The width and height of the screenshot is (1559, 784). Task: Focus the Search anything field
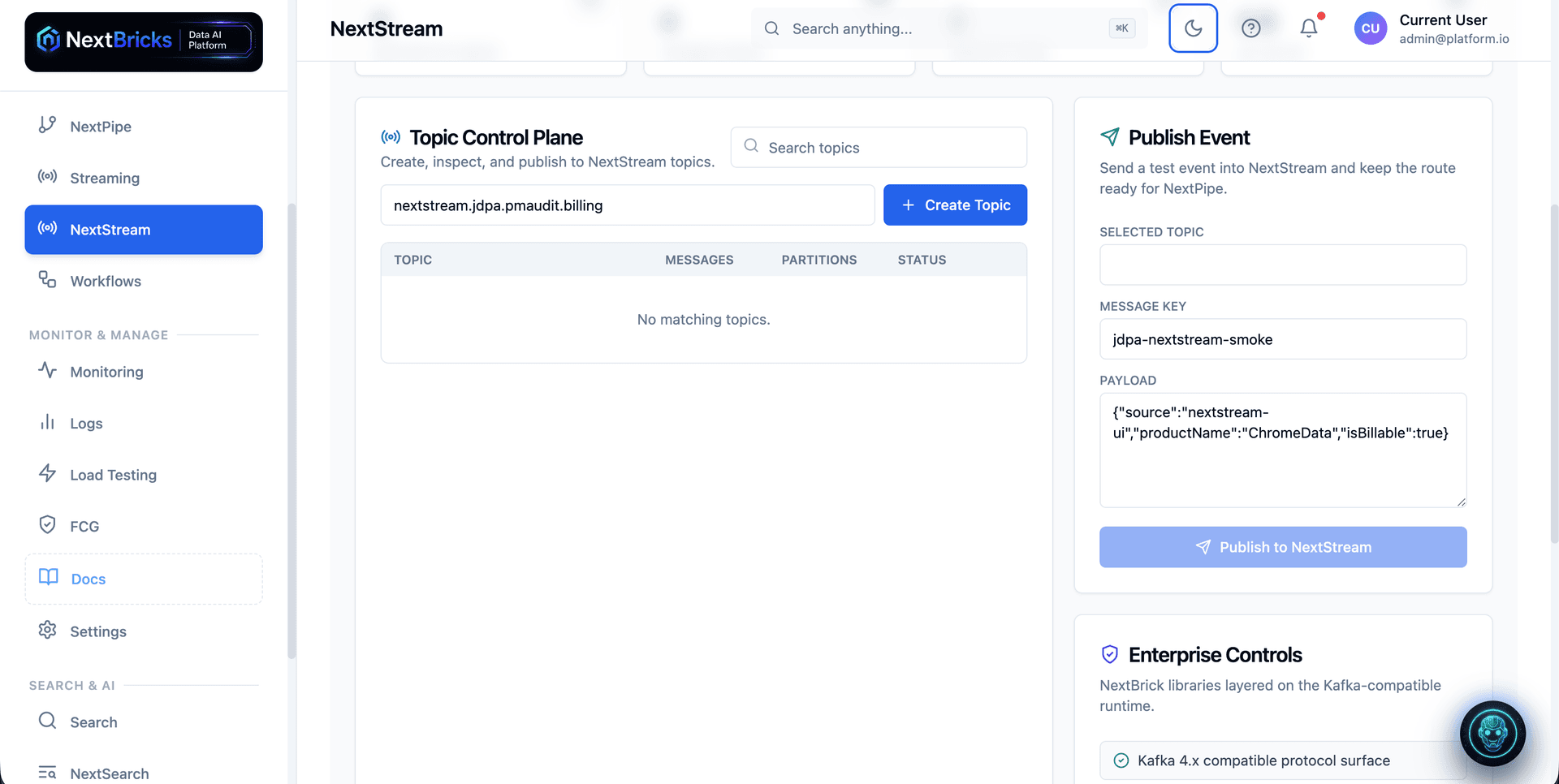pyautogui.click(x=948, y=28)
